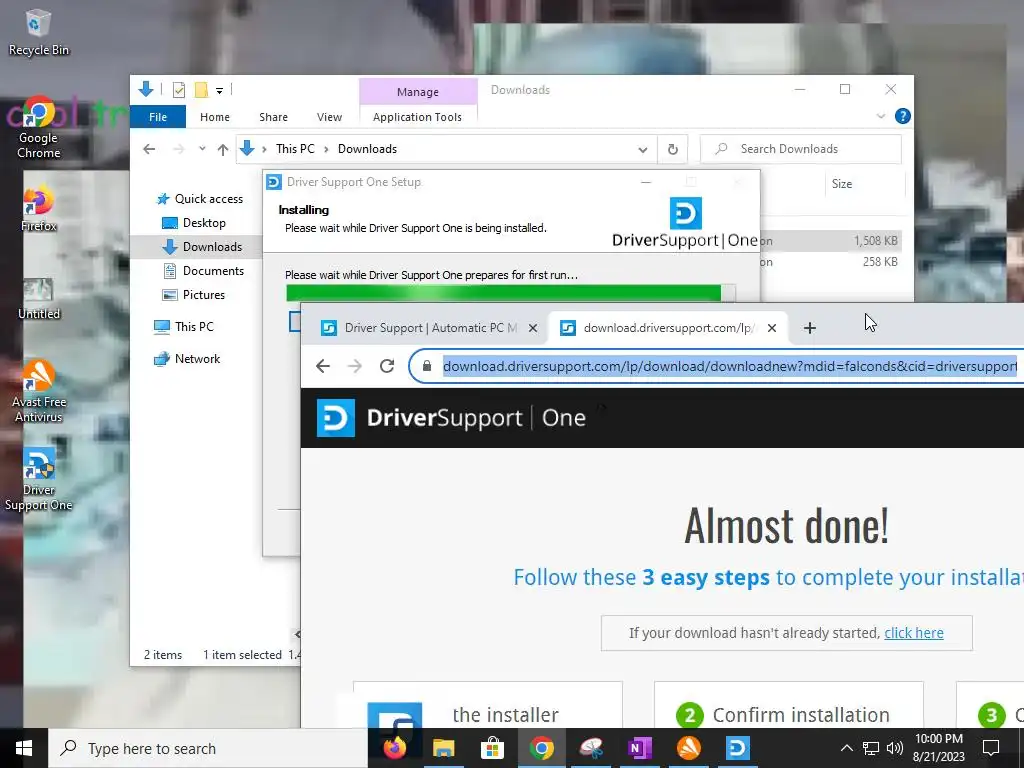Open the recent locations dropdown in Explorer
The image size is (1024, 768).
202,149
